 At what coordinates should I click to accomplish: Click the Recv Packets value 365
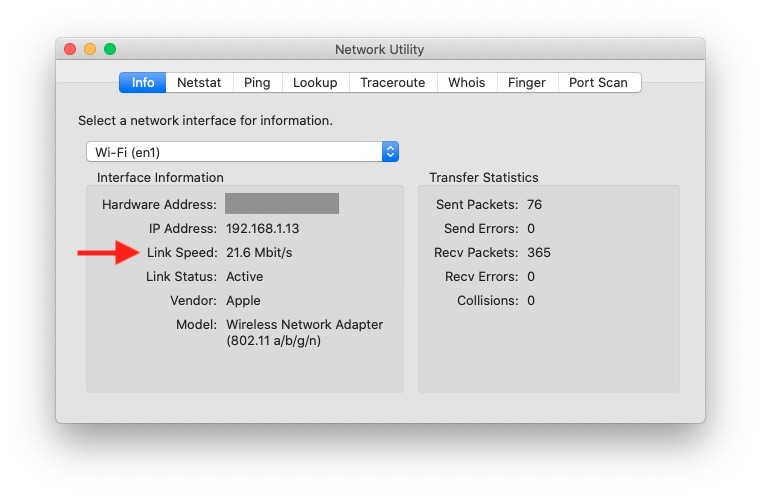tap(539, 253)
